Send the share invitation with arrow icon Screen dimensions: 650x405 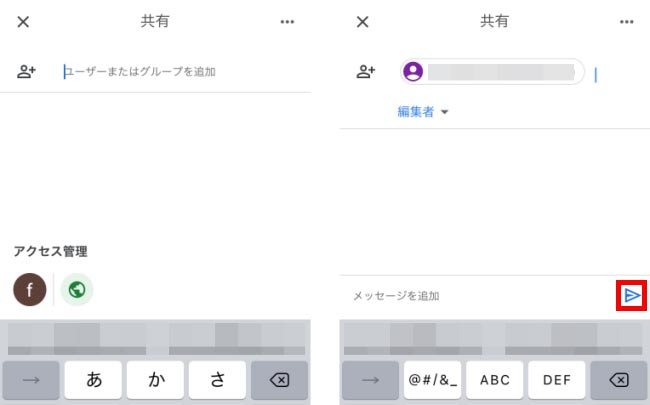pyautogui.click(x=632, y=295)
